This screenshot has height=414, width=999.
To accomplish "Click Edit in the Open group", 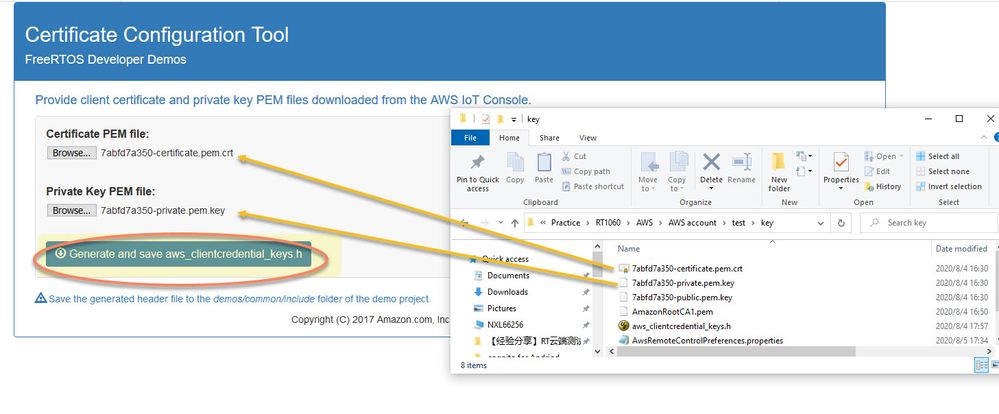I will click(x=877, y=171).
